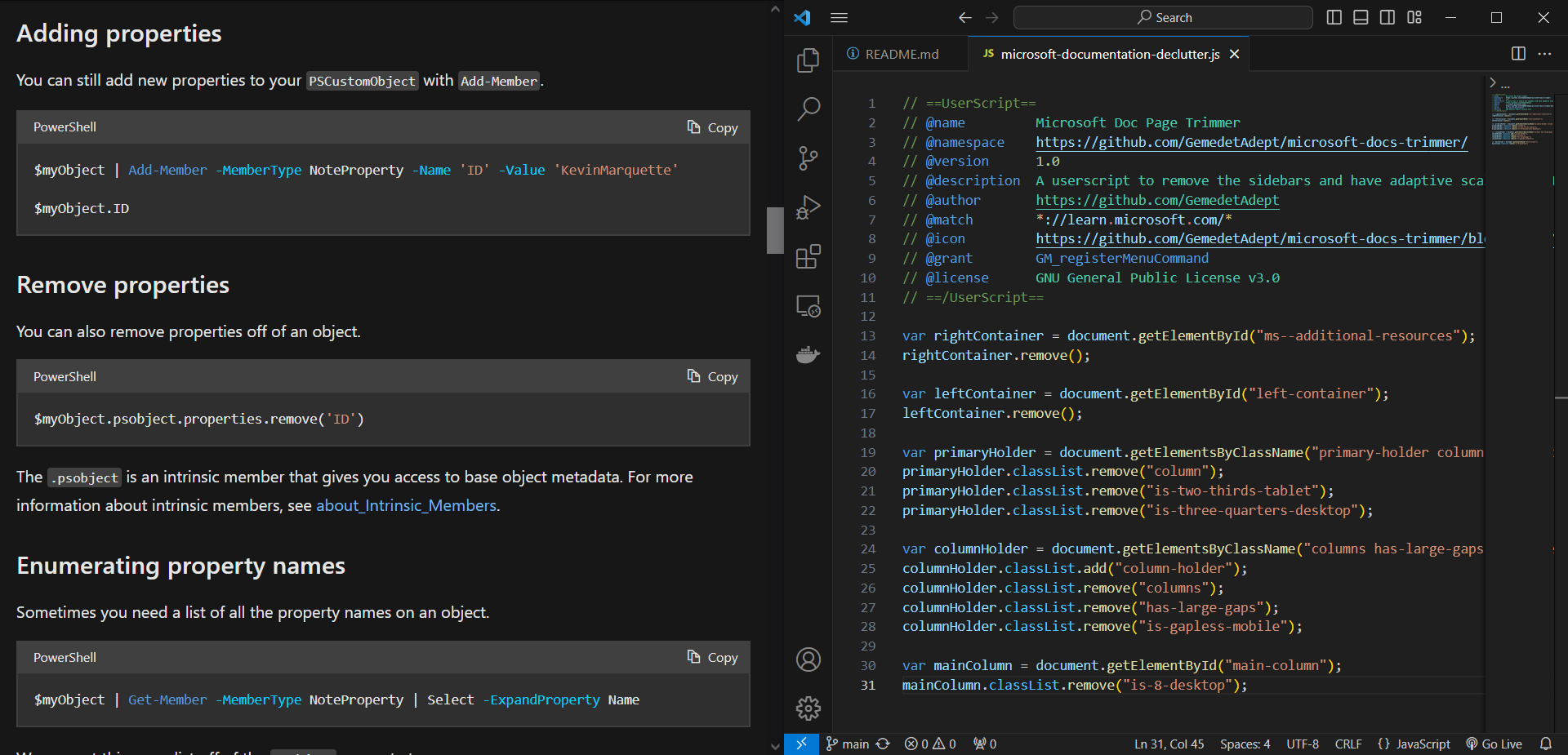Go to line via Ln 31, Col 45

click(x=1169, y=744)
